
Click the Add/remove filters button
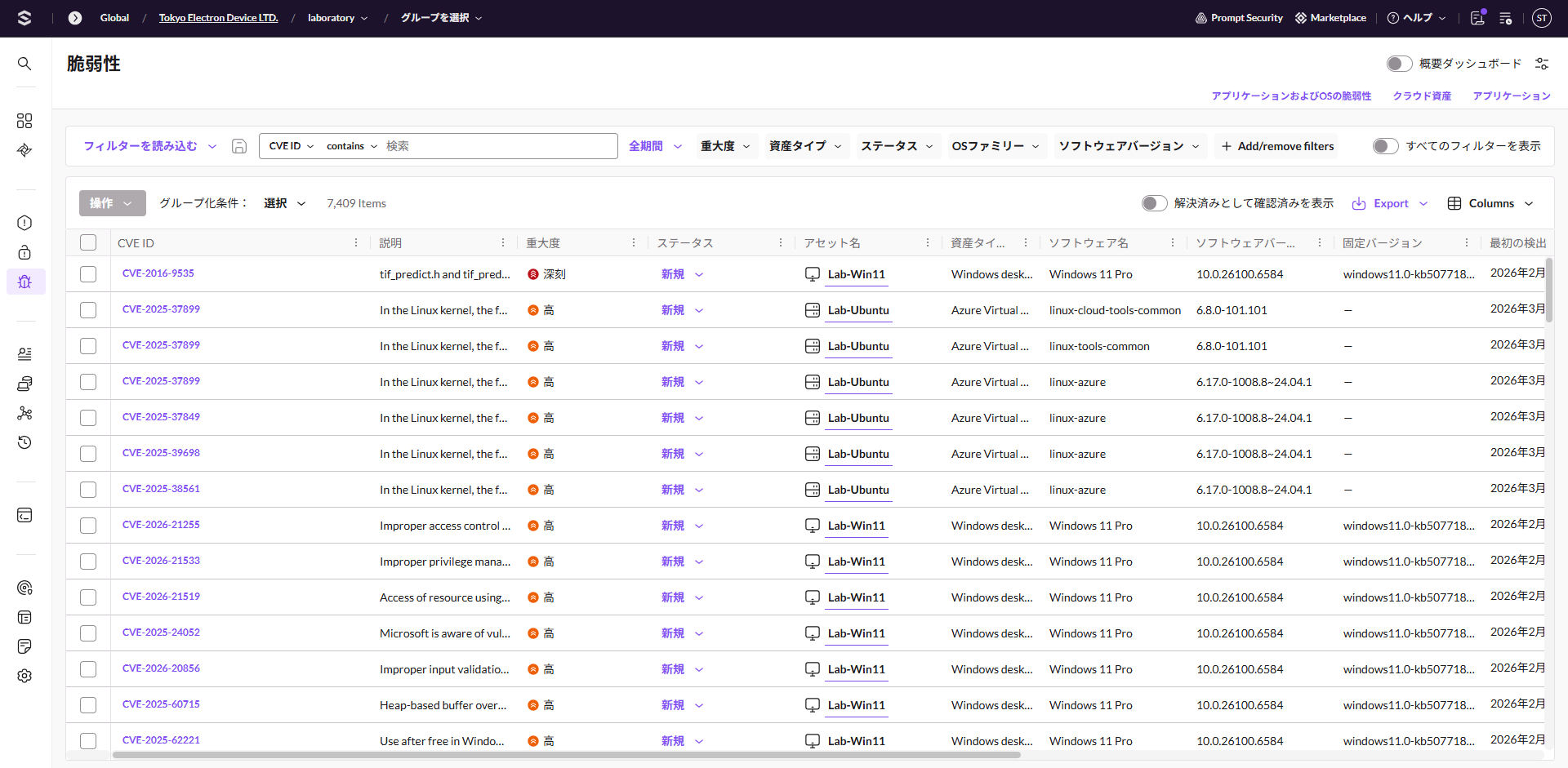[1277, 146]
